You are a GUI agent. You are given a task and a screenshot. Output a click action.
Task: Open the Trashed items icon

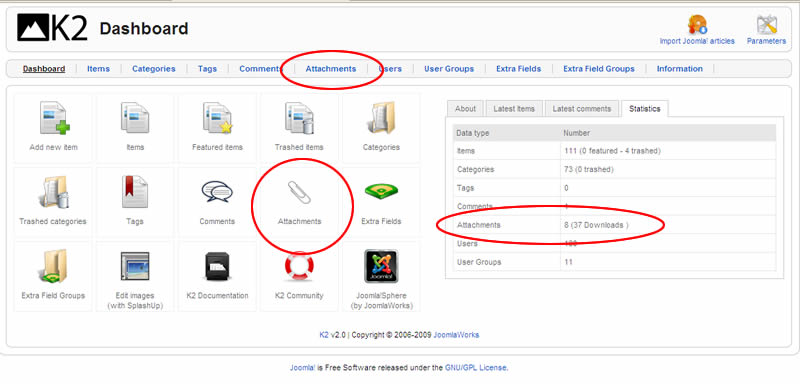(299, 118)
